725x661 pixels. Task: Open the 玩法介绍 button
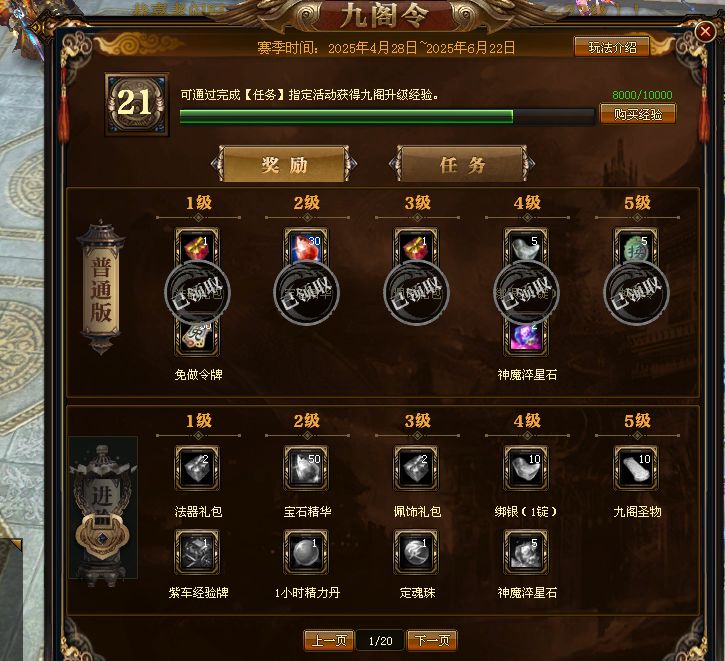(x=612, y=47)
